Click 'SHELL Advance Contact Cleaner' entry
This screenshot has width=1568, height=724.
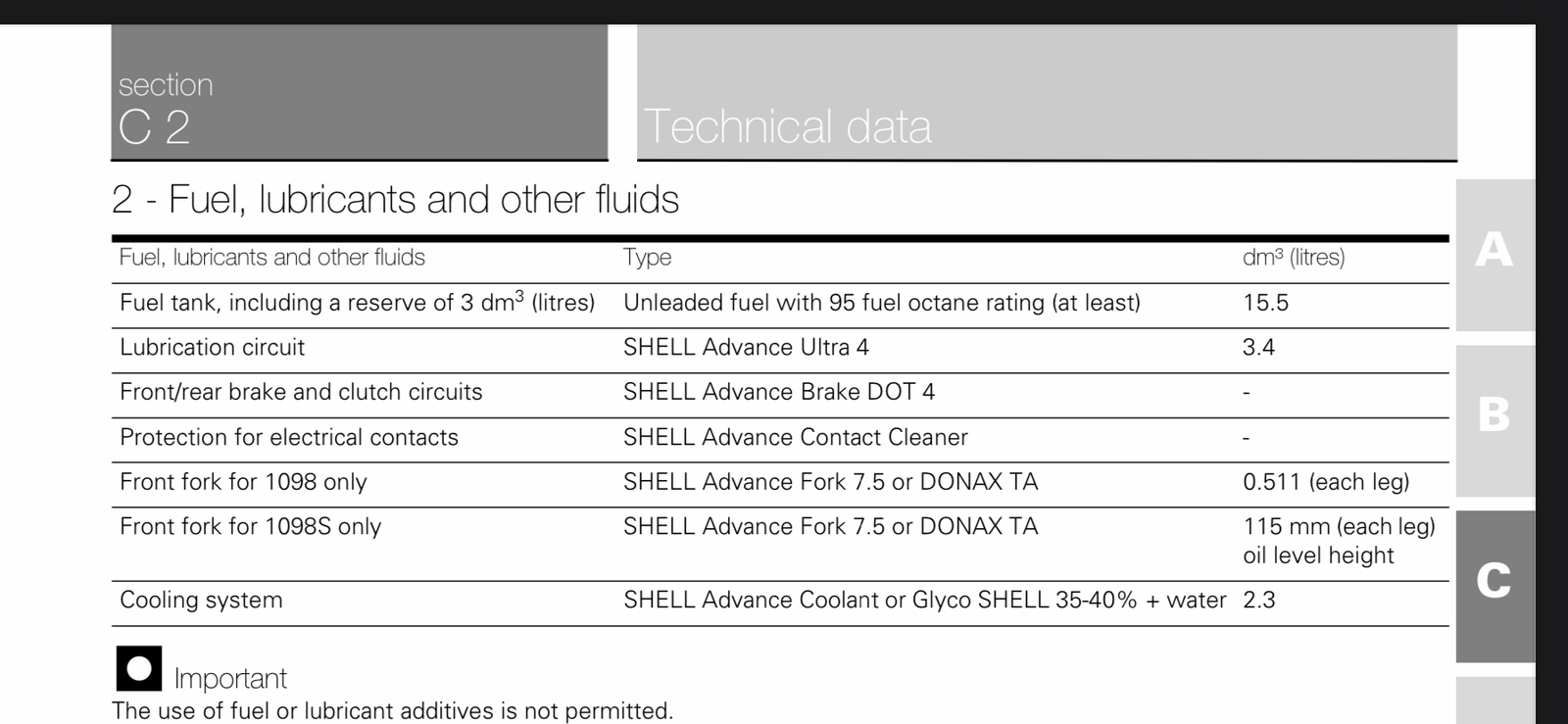[x=796, y=437]
